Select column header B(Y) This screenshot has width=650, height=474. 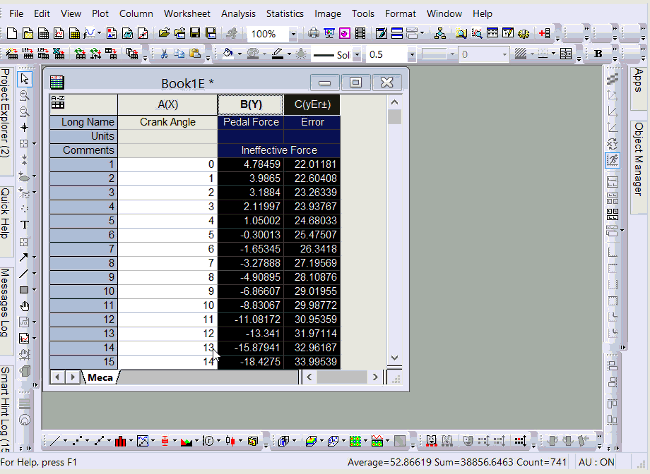click(250, 104)
